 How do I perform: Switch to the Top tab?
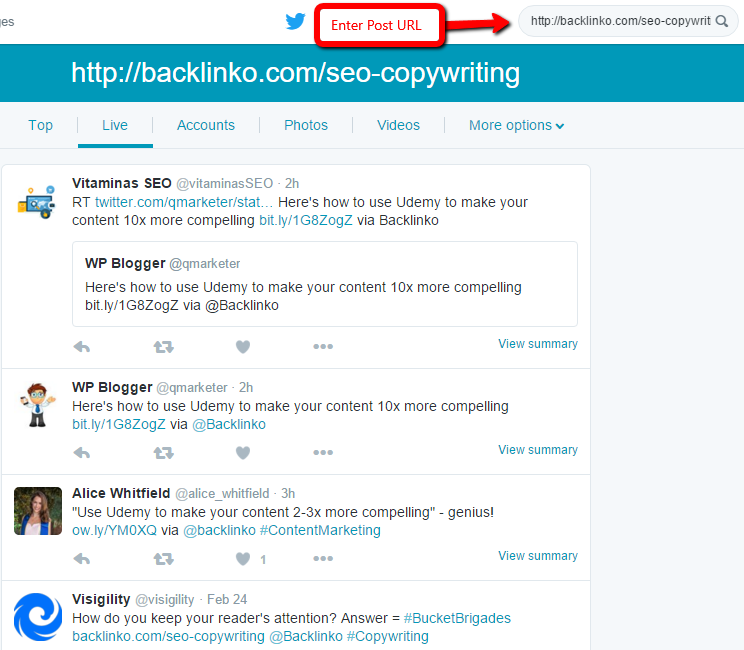pos(41,125)
